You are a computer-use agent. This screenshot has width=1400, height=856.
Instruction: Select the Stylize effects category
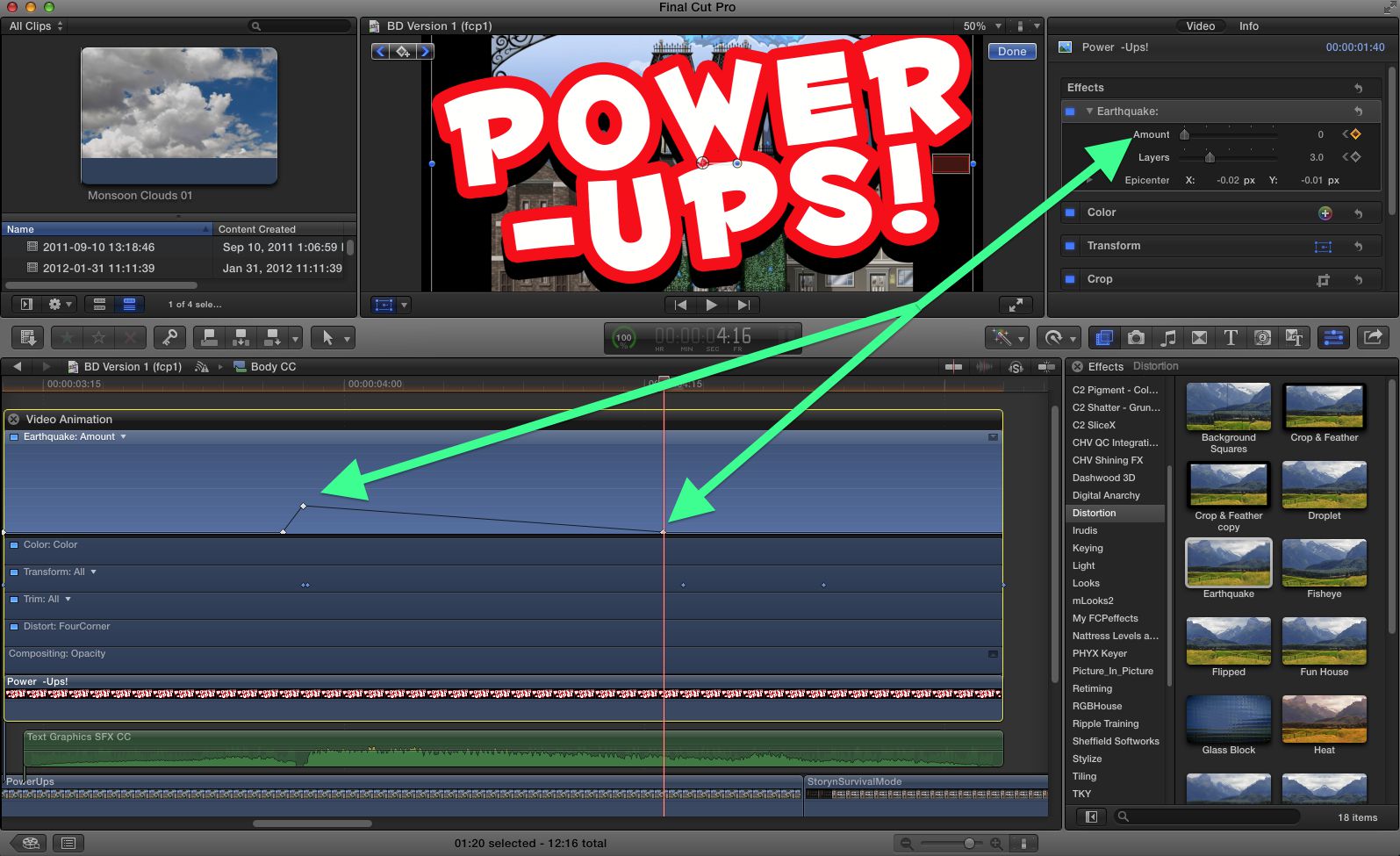click(x=1087, y=759)
